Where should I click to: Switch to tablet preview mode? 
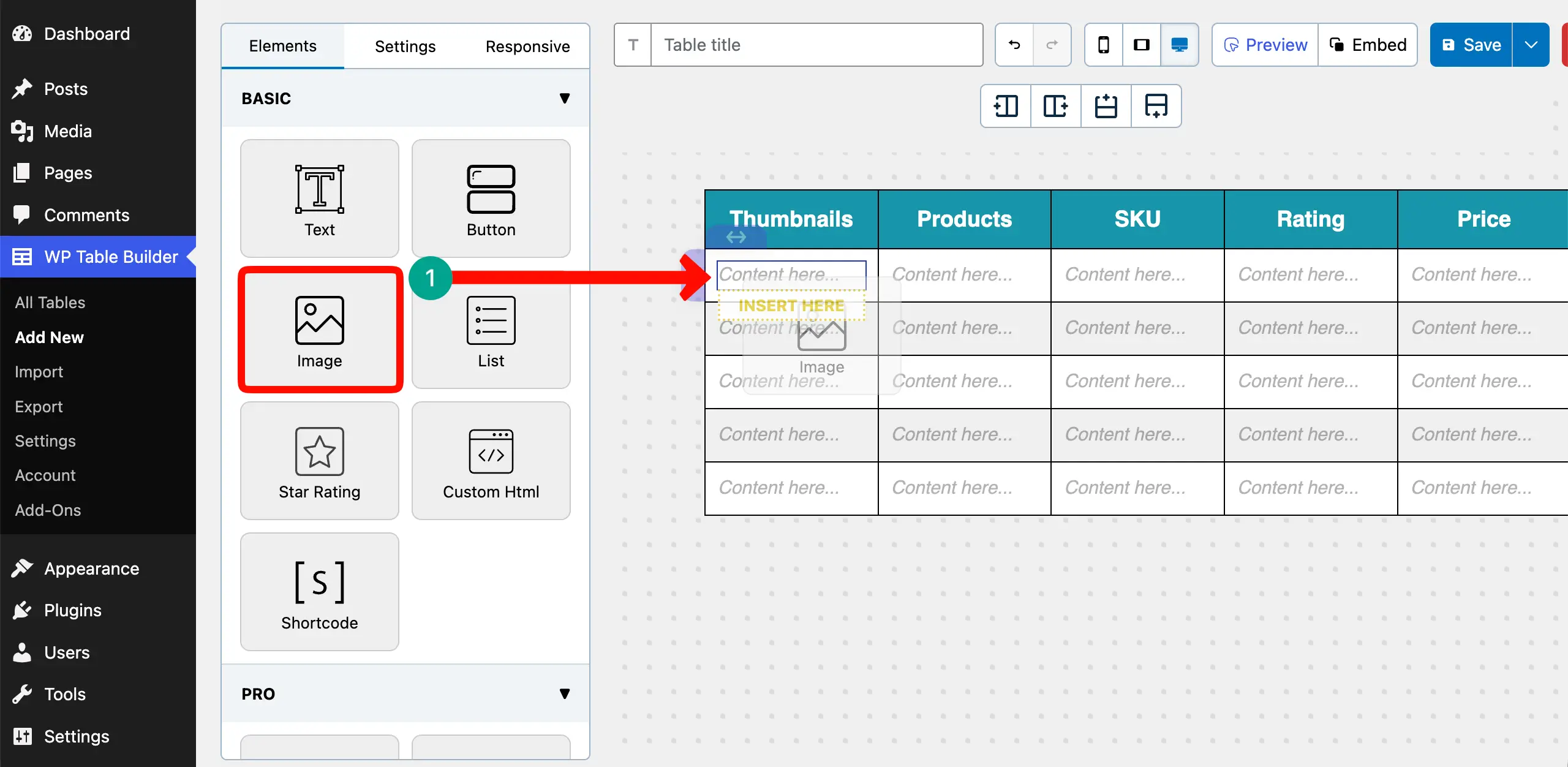[x=1141, y=44]
